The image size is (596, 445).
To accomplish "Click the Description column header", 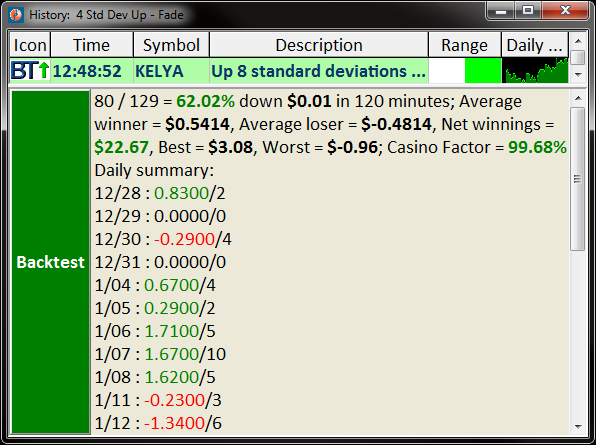I will click(319, 45).
